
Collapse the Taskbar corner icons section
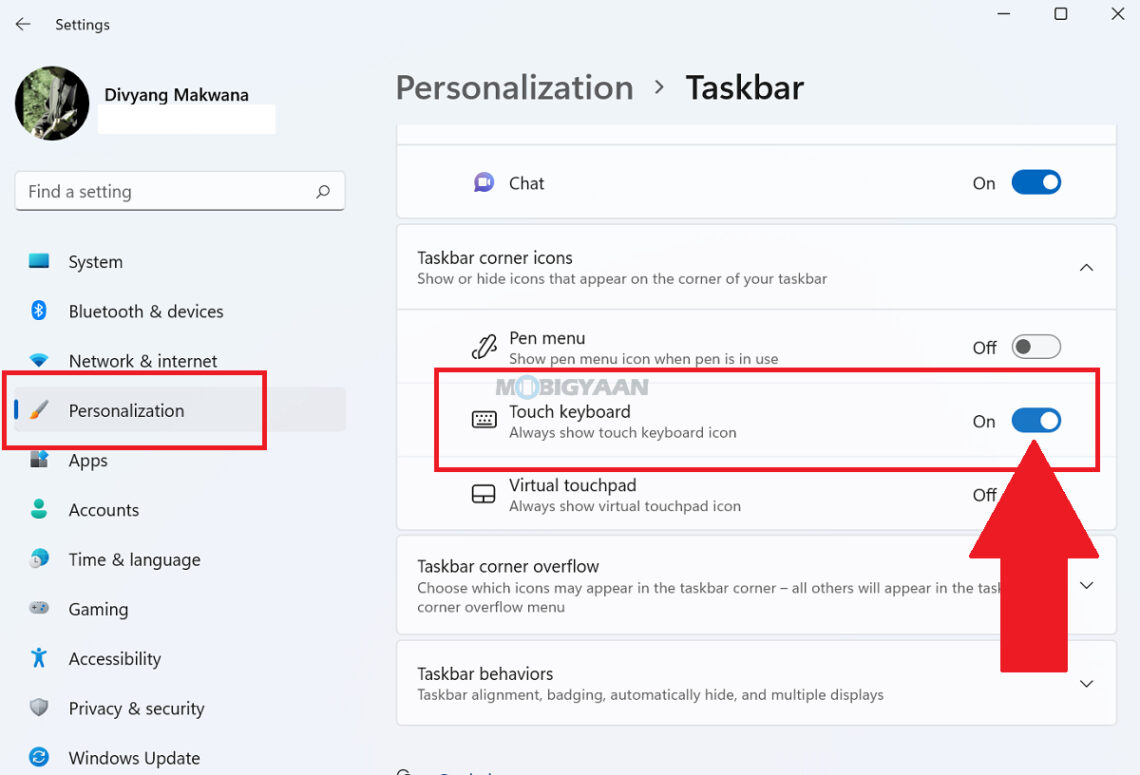(1086, 267)
